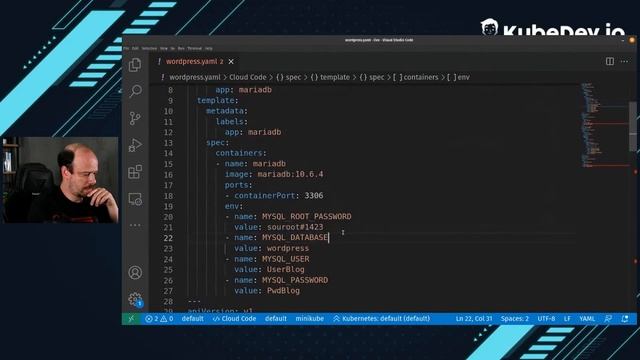Click the editor vertical scrollbar
This screenshot has width=640, height=360.
[633, 126]
